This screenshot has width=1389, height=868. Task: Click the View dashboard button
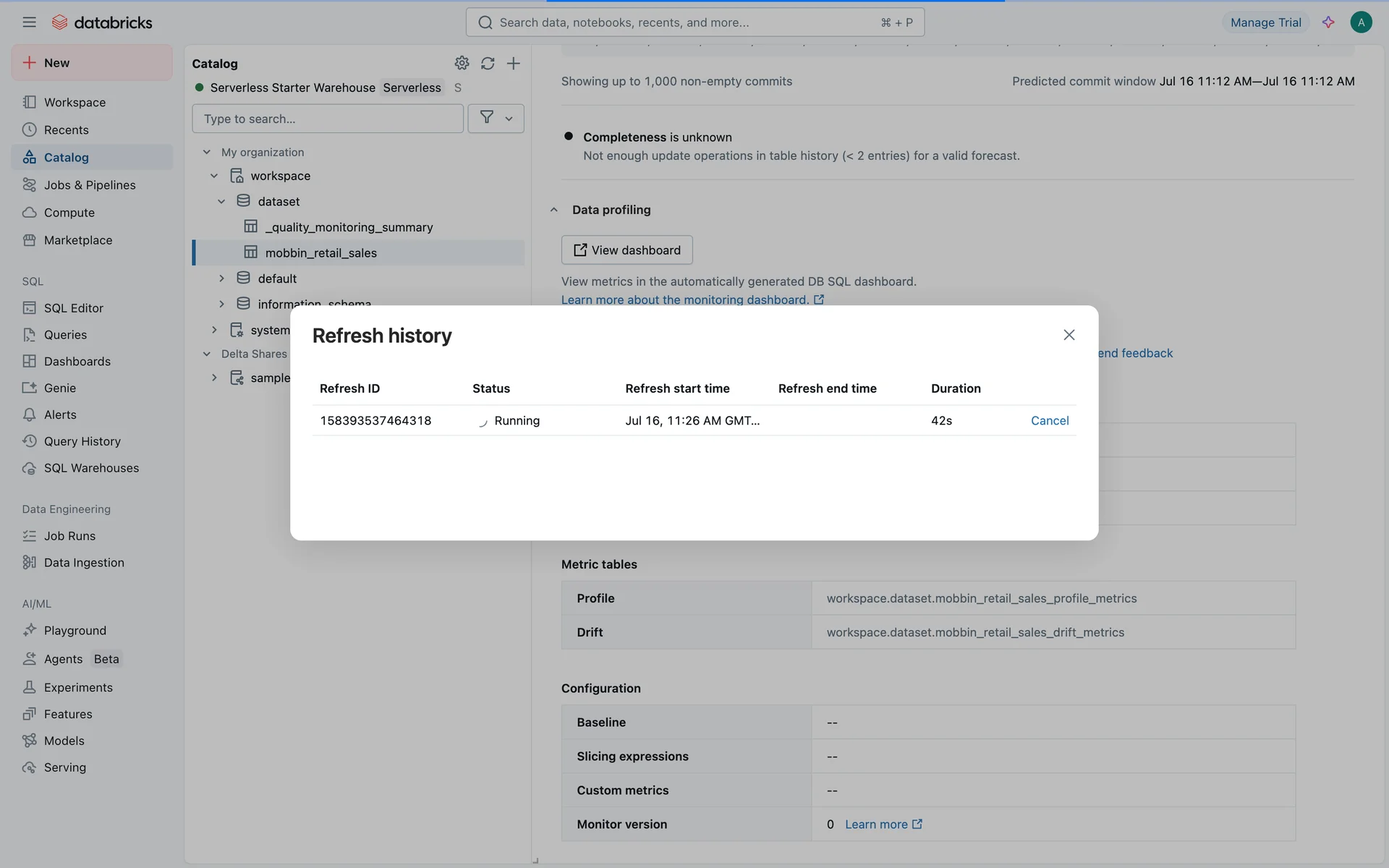pos(626,250)
